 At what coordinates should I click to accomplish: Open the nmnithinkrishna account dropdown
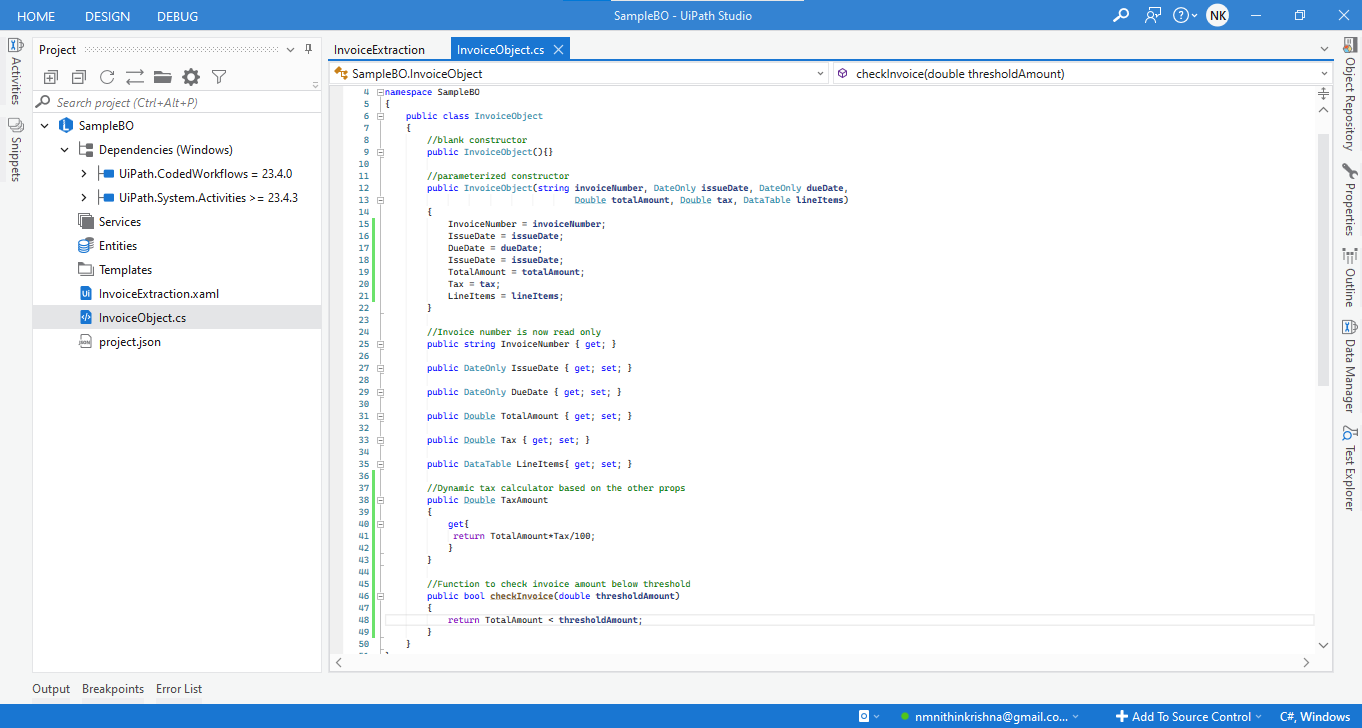990,716
